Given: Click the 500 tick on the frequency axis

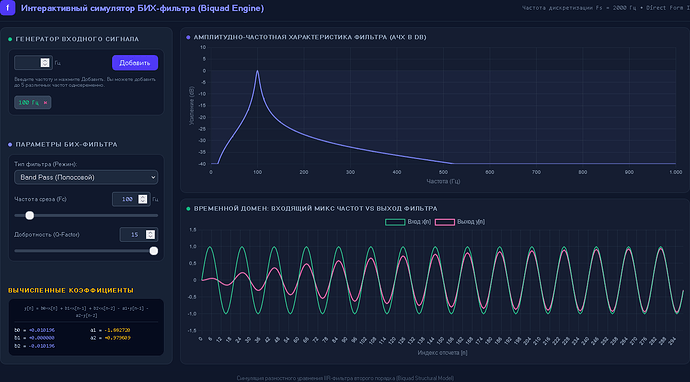Looking at the screenshot, I should [x=443, y=172].
